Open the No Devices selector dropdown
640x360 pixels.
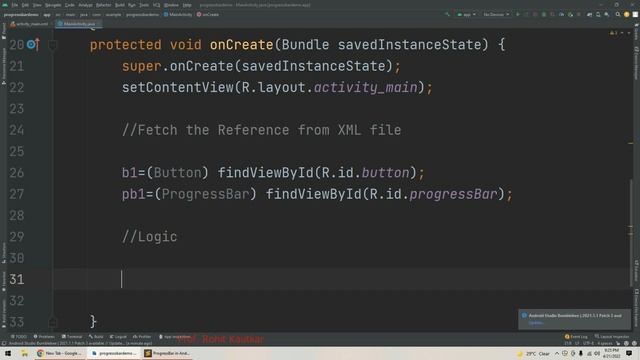point(496,15)
